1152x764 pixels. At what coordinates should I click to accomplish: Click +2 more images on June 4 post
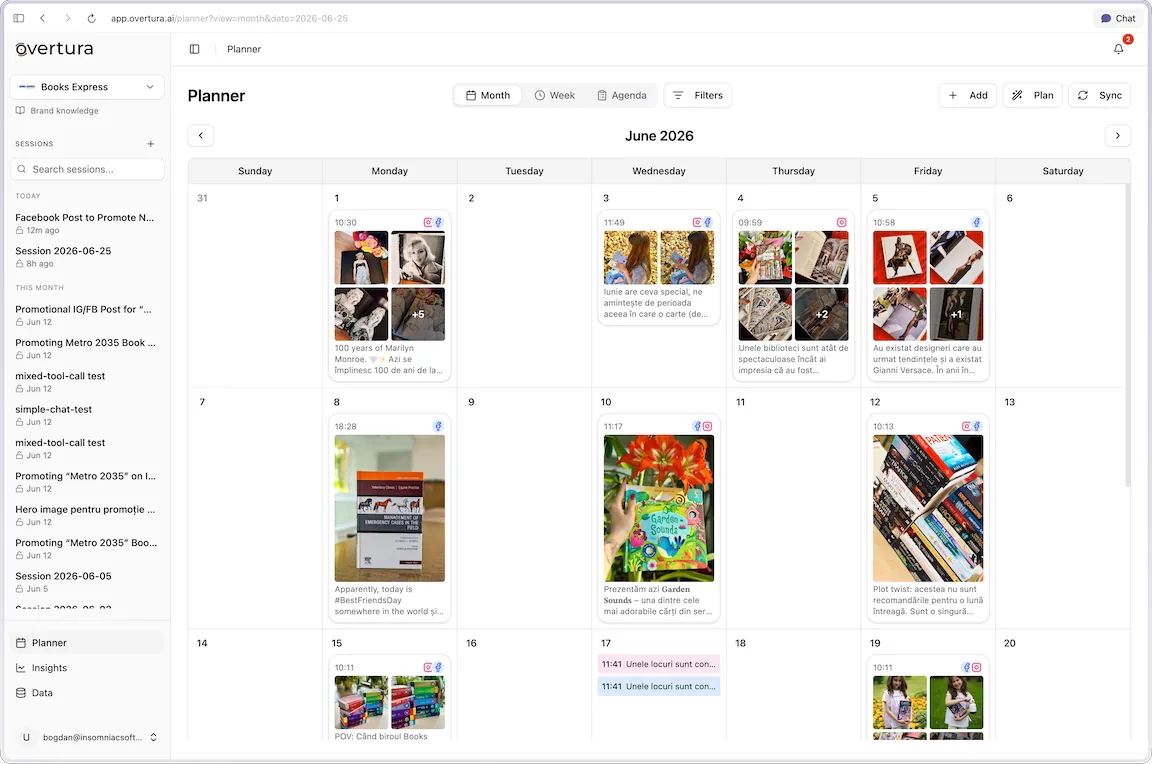(821, 314)
